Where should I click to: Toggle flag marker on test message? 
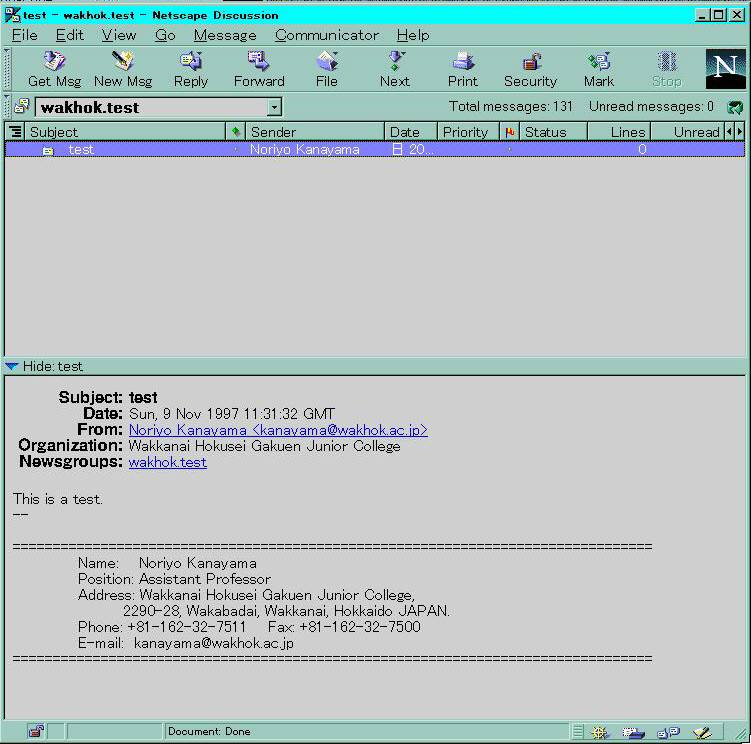pyautogui.click(x=510, y=150)
